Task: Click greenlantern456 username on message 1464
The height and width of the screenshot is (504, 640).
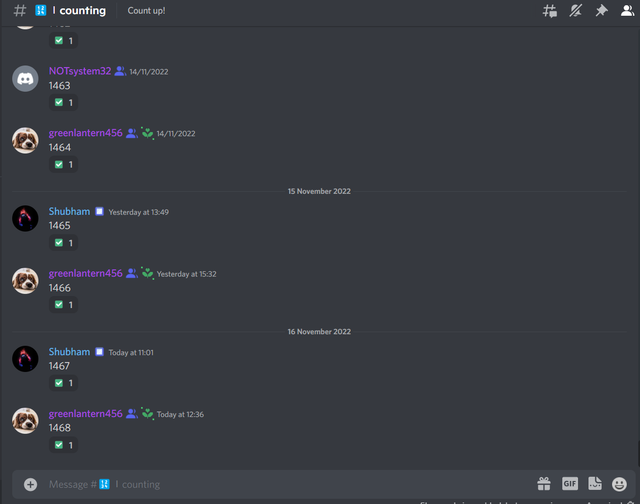Action: pyautogui.click(x=86, y=133)
